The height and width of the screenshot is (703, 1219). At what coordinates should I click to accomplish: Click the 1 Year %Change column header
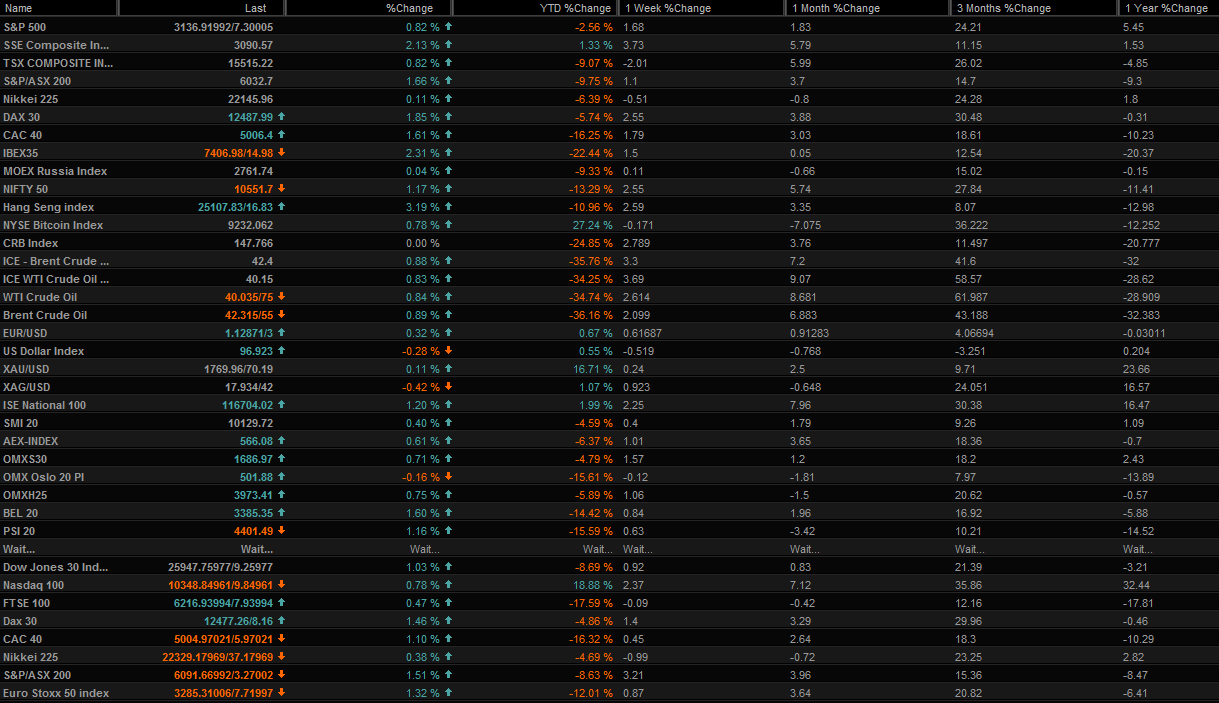pyautogui.click(x=1166, y=8)
